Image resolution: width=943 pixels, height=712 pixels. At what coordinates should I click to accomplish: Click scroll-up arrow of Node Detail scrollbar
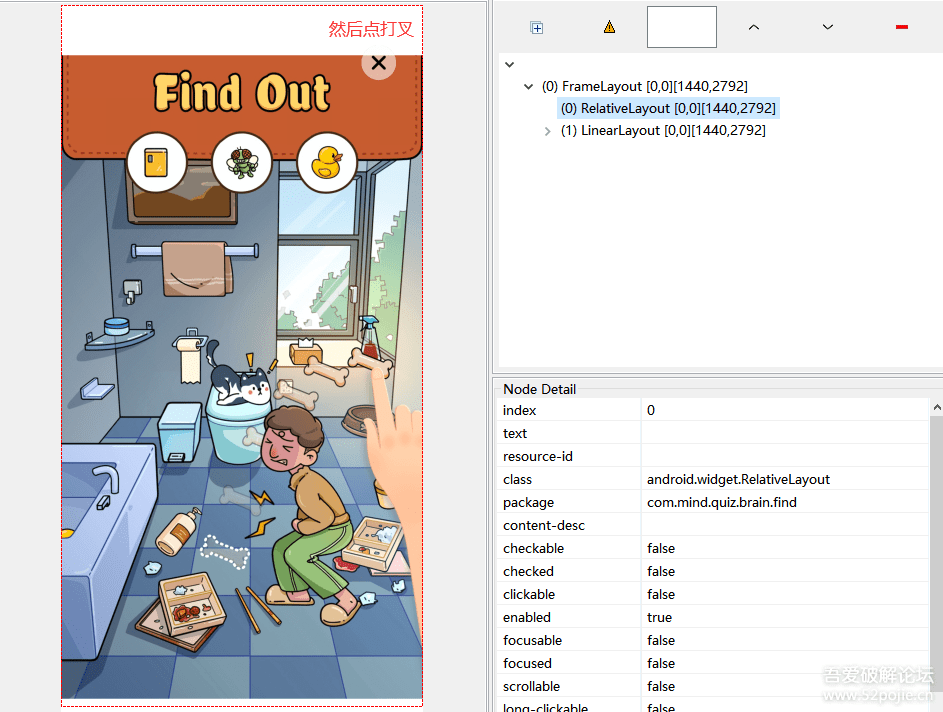tap(937, 408)
